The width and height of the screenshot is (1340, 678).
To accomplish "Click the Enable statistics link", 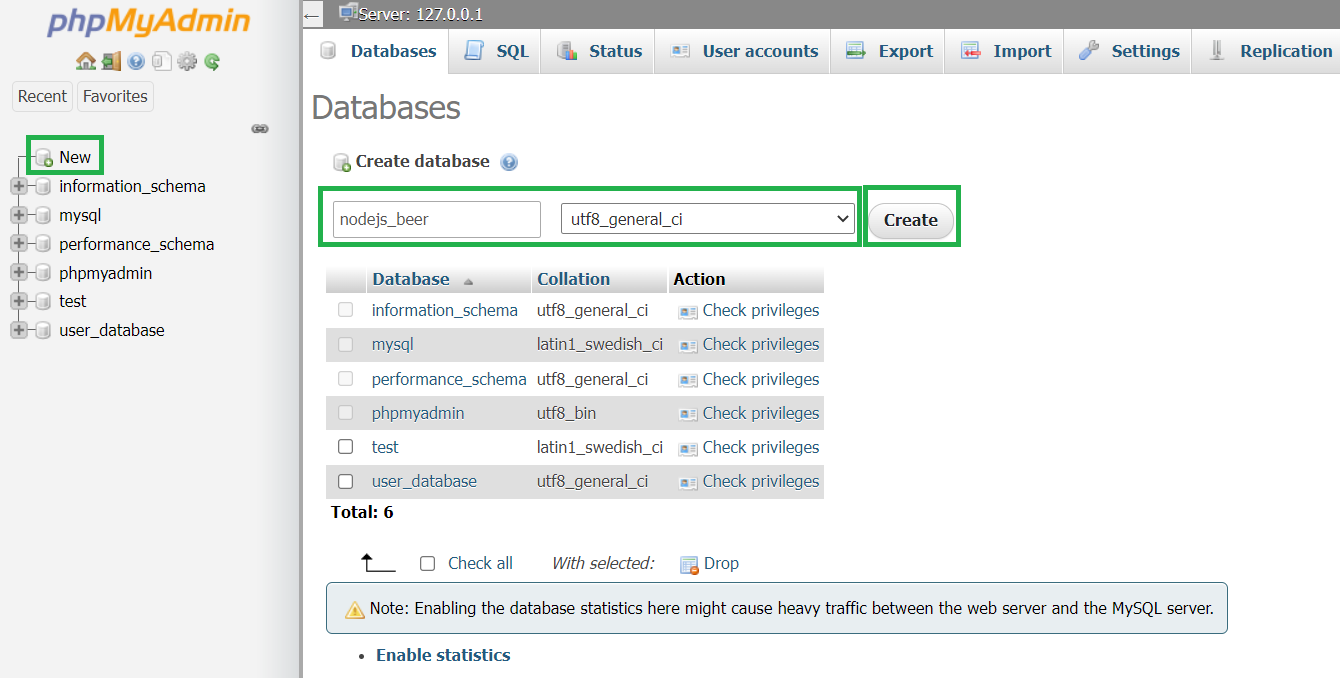I will (x=443, y=655).
